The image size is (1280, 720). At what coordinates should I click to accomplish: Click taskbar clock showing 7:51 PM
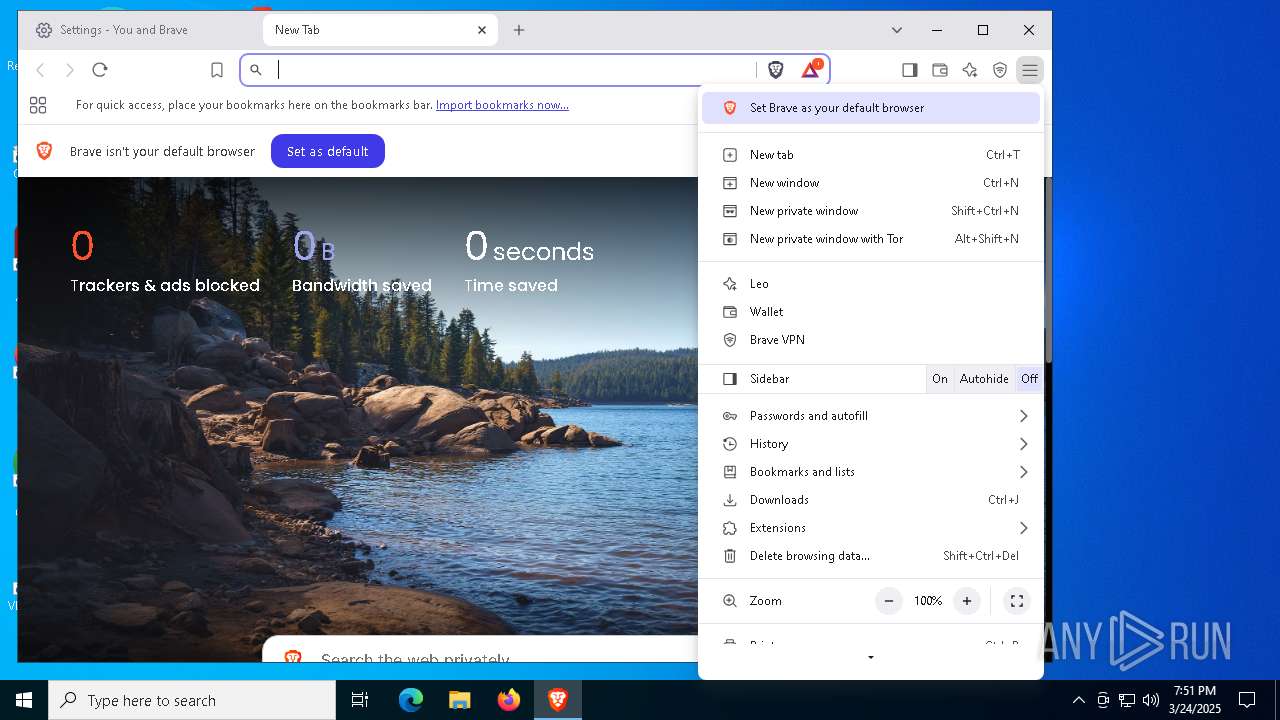tap(1195, 700)
